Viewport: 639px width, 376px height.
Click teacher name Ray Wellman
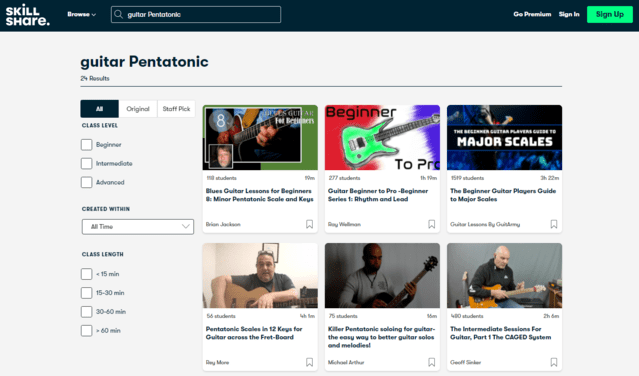(x=344, y=224)
